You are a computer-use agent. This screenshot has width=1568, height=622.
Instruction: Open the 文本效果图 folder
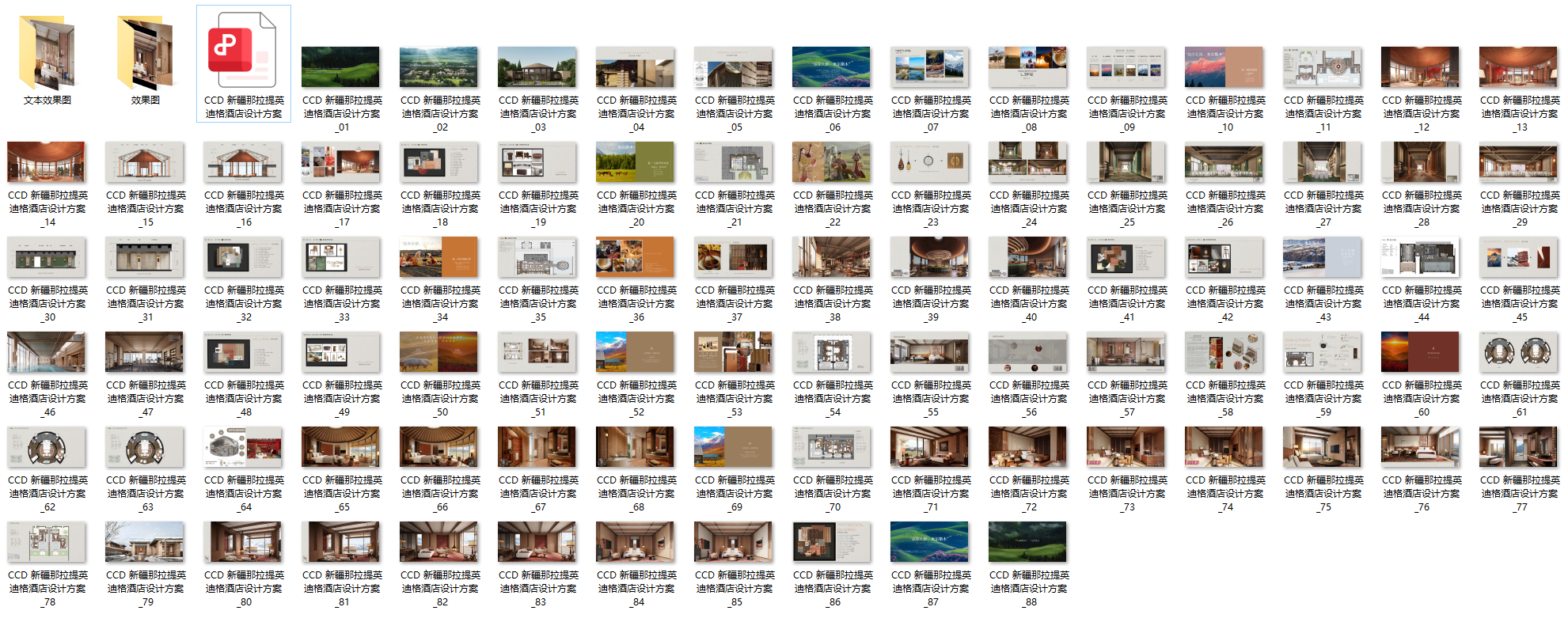(x=47, y=53)
